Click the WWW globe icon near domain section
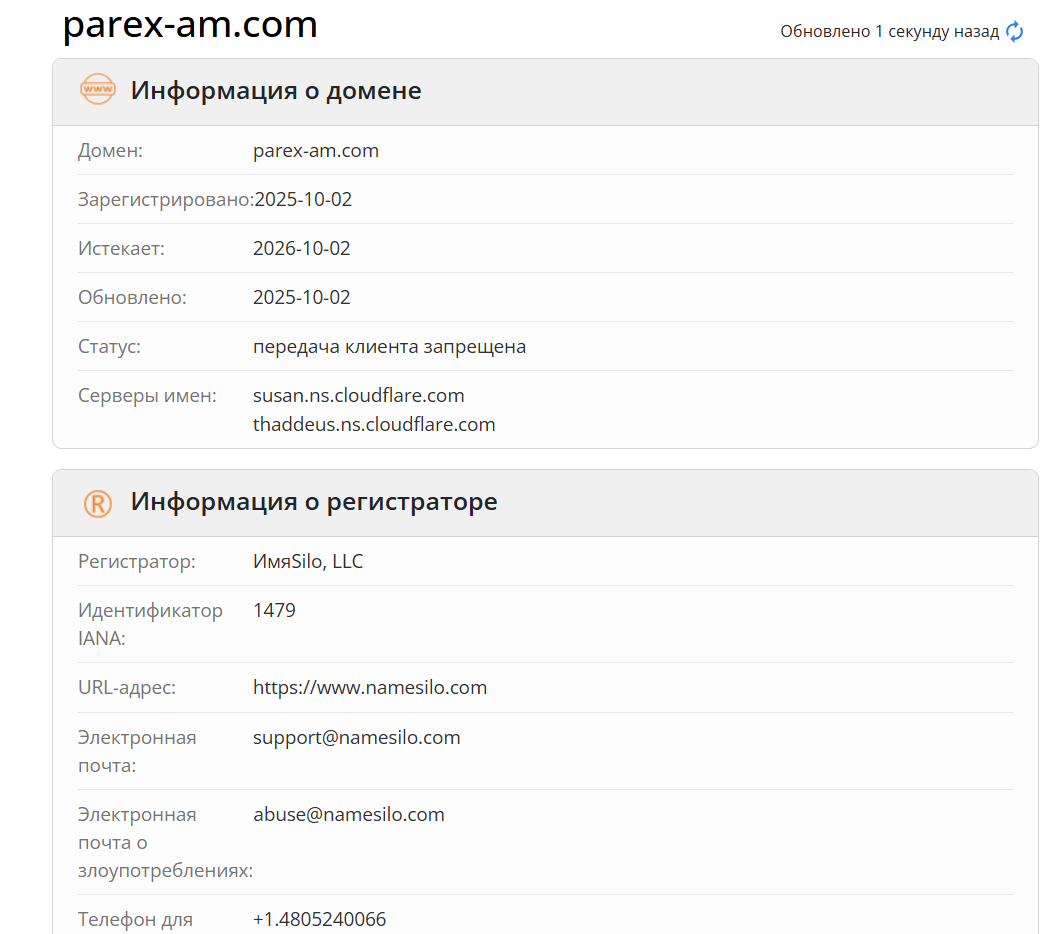This screenshot has height=934, width=1051. [x=96, y=90]
